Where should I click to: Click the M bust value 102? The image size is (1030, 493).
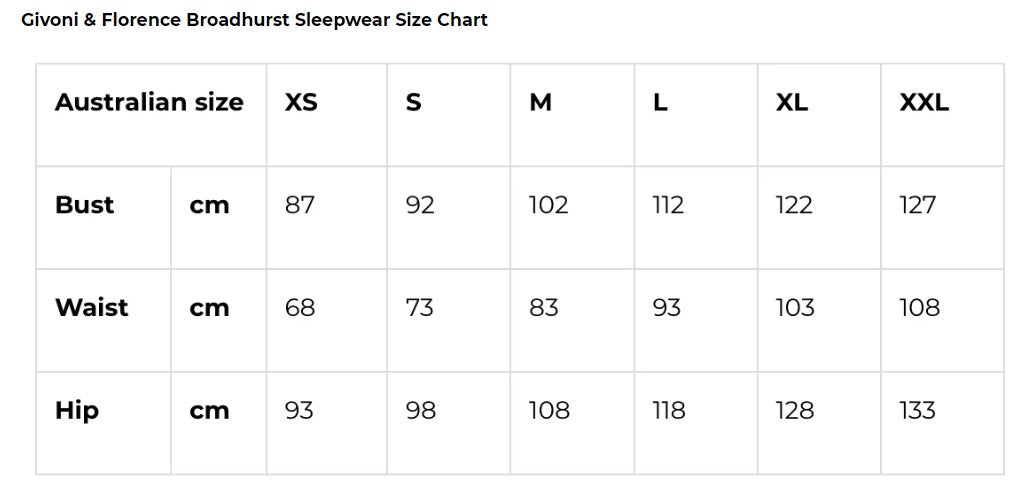coord(548,205)
